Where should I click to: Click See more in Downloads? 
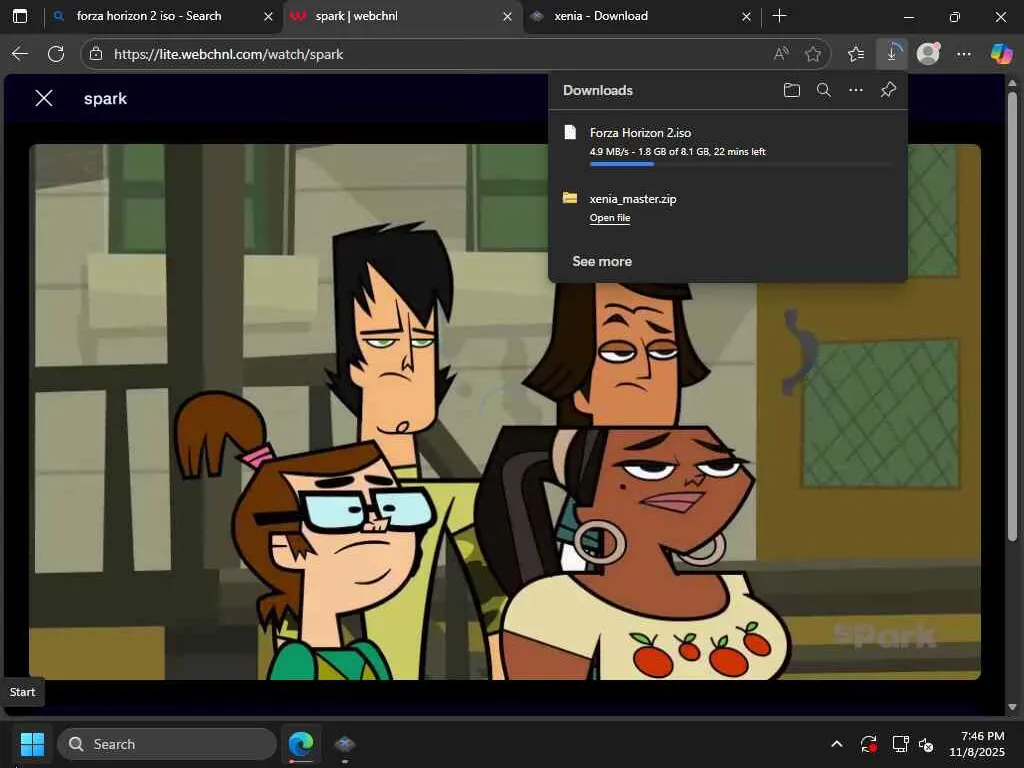[x=601, y=261]
